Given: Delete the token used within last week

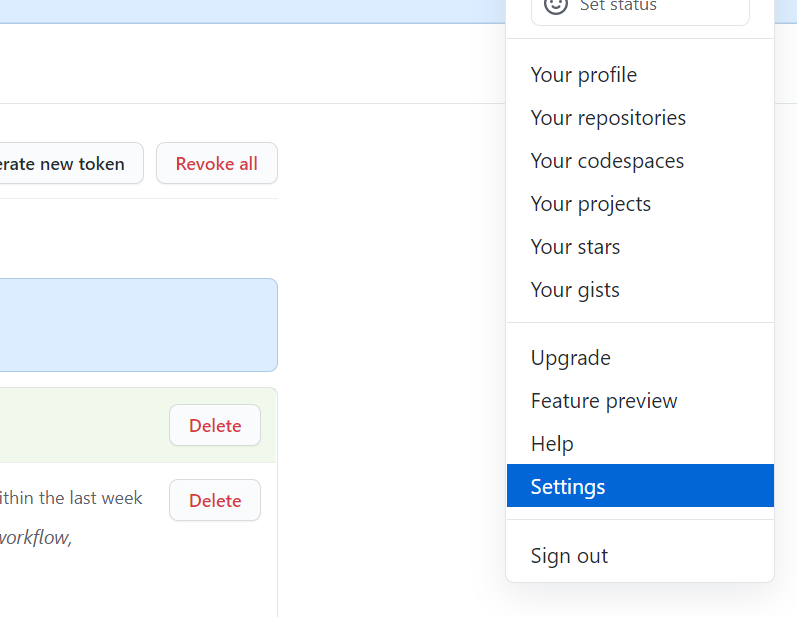Looking at the screenshot, I should tap(215, 500).
